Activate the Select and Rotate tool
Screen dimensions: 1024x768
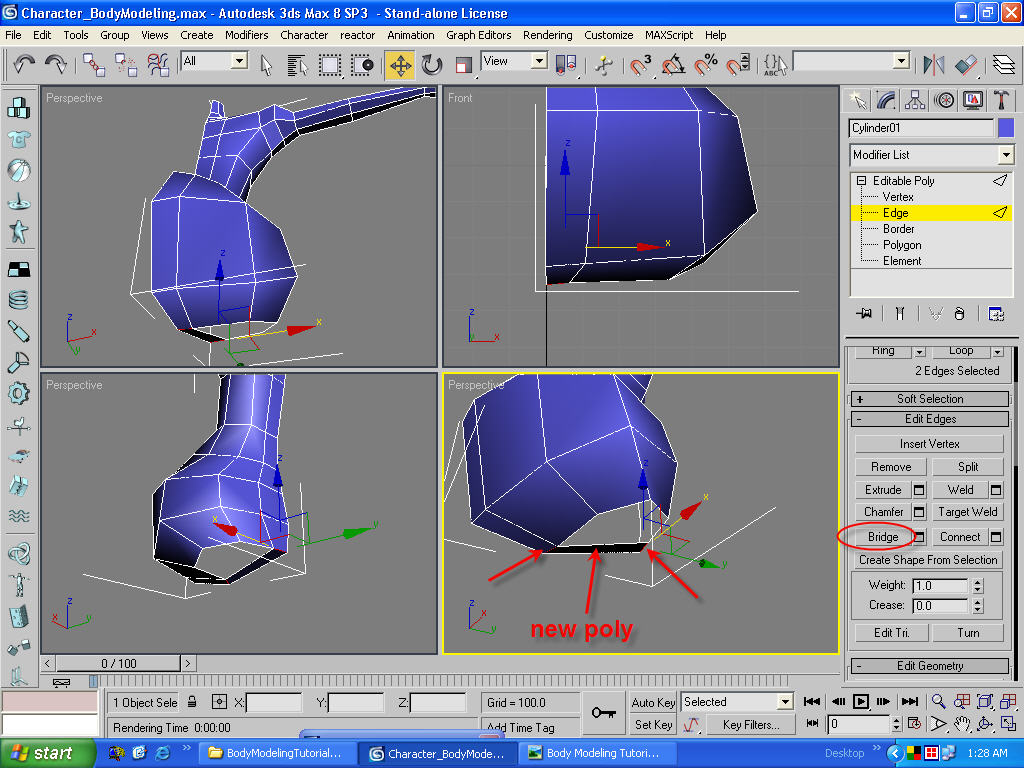(432, 65)
